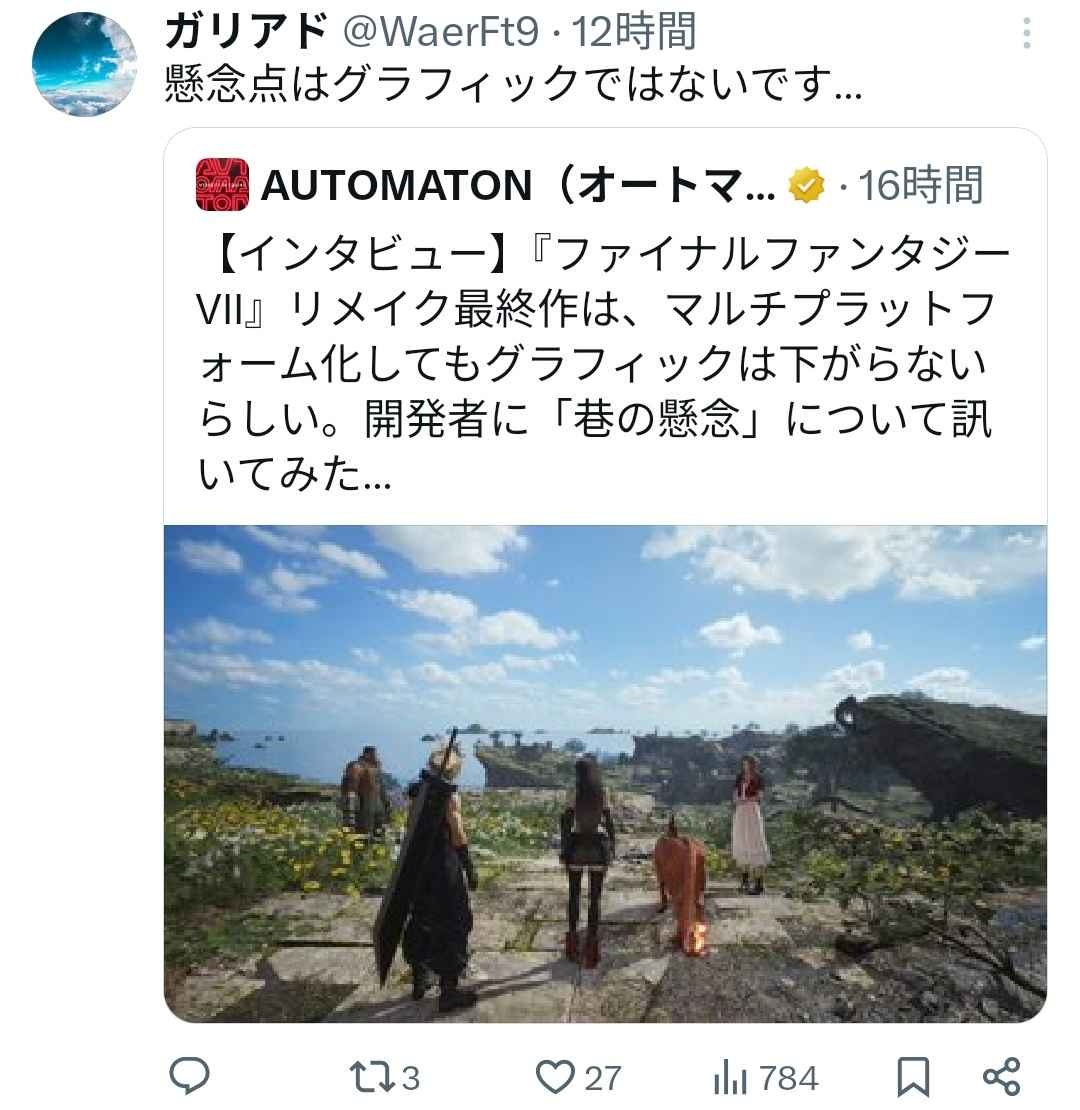The width and height of the screenshot is (1080, 1110).
Task: Open the AUTOMATON account name in quote
Action: tap(519, 185)
